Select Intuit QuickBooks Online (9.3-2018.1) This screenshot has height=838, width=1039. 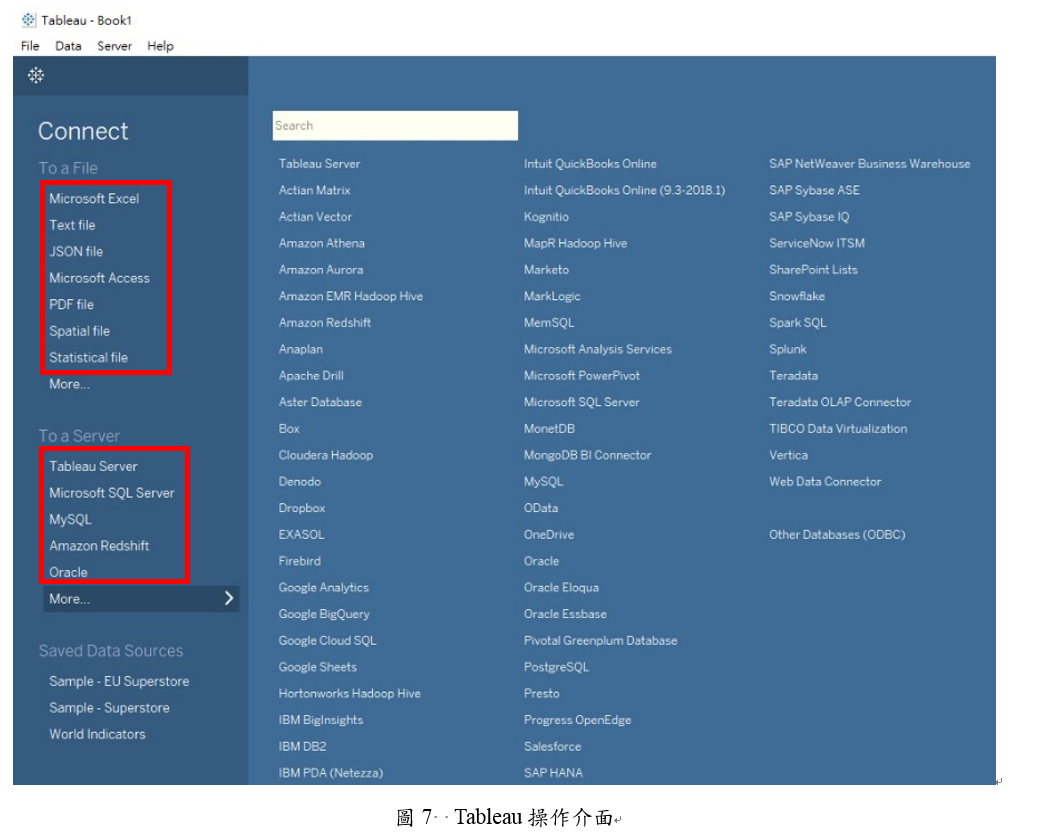(x=624, y=190)
